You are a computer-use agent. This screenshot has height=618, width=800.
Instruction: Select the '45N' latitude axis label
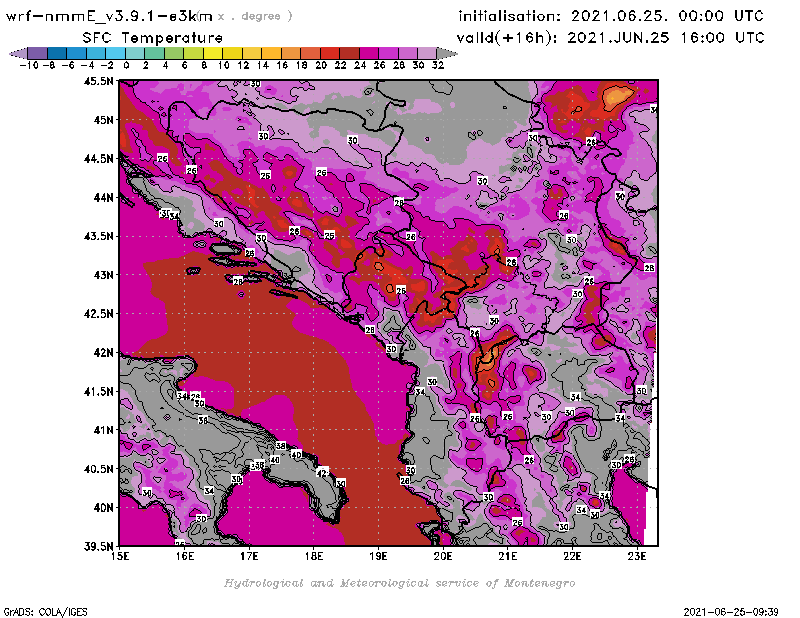click(x=104, y=120)
